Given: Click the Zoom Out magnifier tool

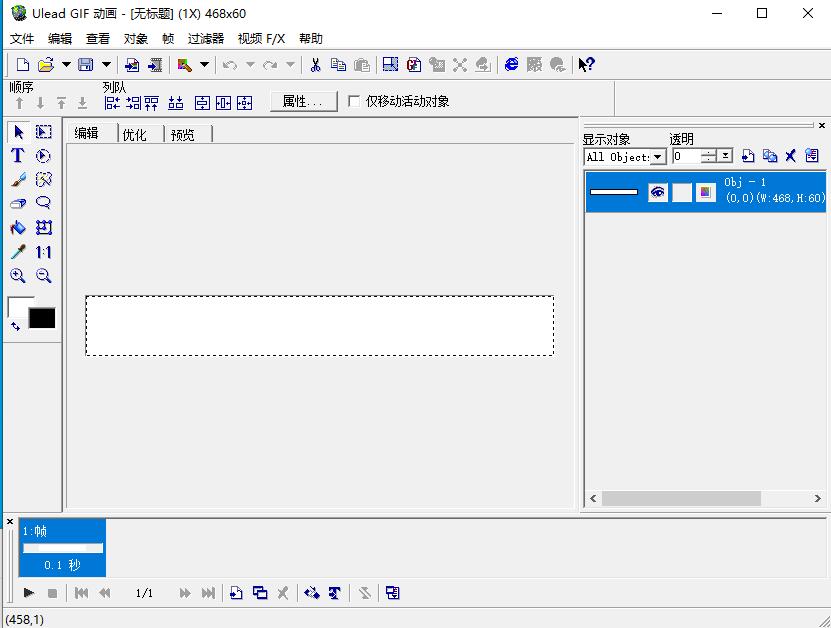Looking at the screenshot, I should [43, 276].
